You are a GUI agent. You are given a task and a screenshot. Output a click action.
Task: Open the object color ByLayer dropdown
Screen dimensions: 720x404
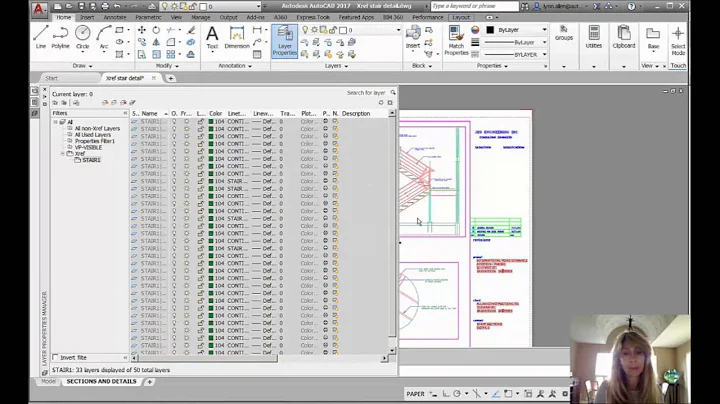(545, 30)
